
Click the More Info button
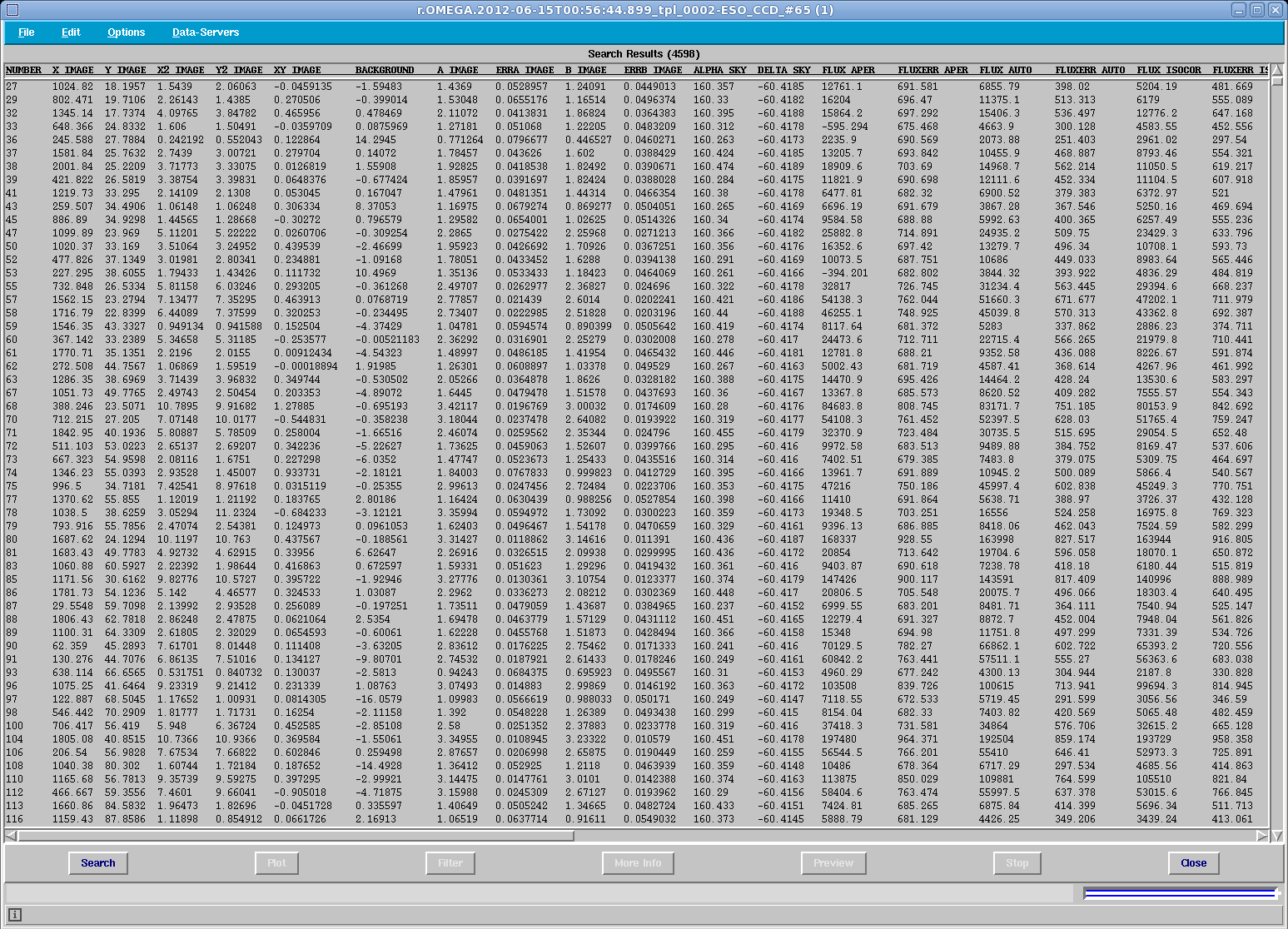638,863
